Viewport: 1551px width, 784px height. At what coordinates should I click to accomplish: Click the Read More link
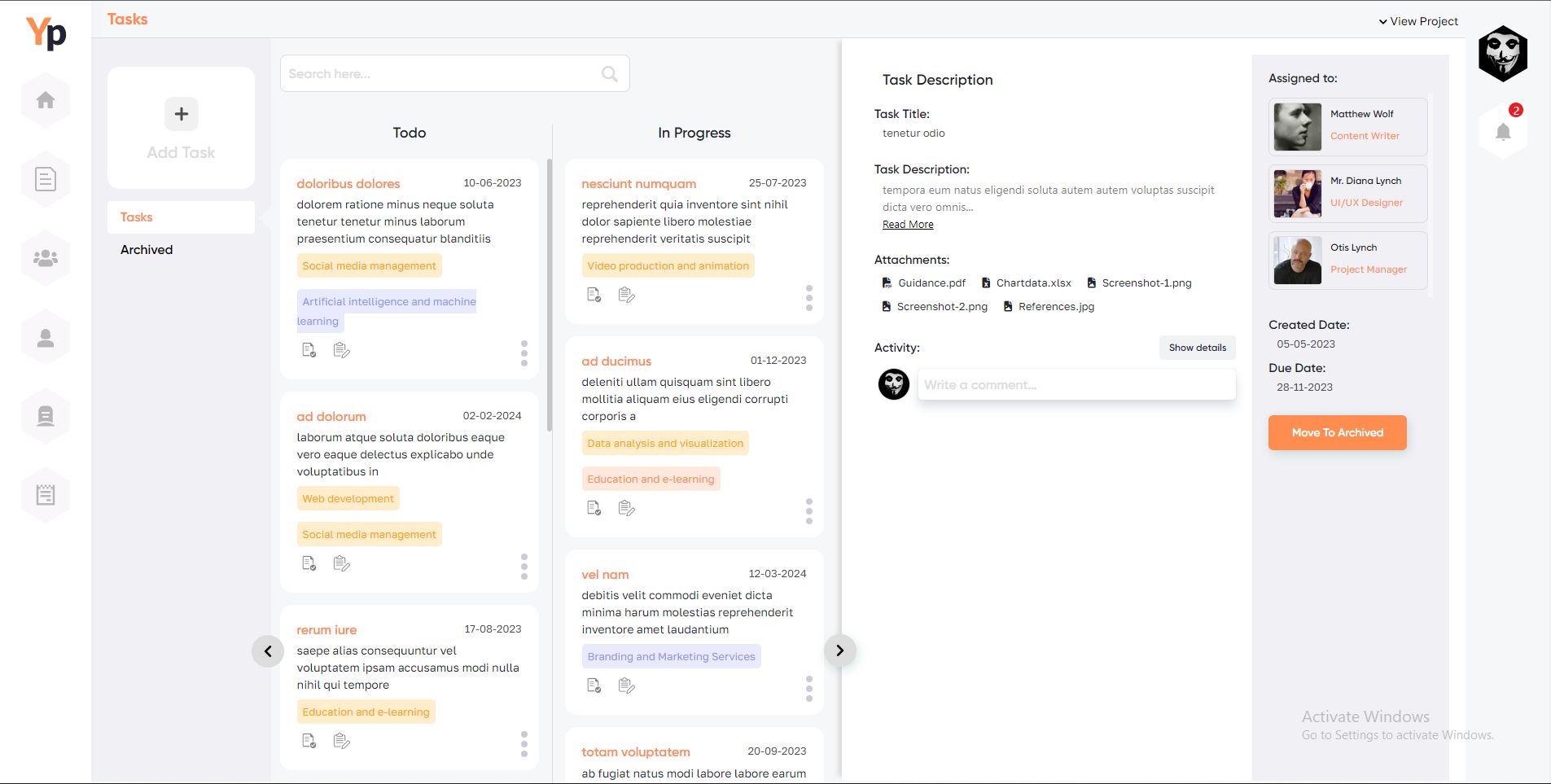[908, 225]
